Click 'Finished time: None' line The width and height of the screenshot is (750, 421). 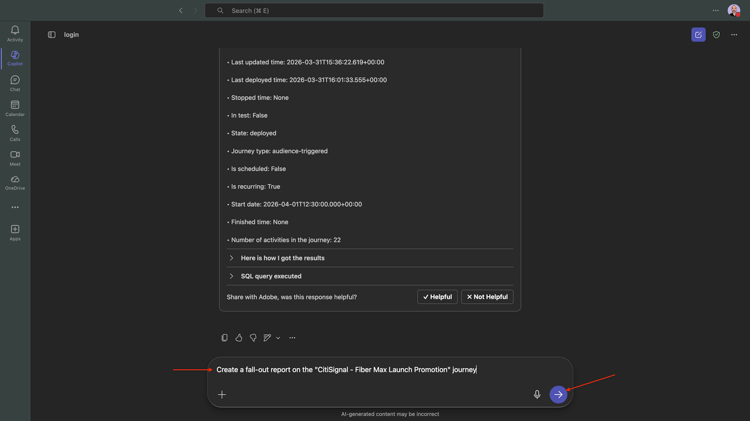(x=258, y=222)
